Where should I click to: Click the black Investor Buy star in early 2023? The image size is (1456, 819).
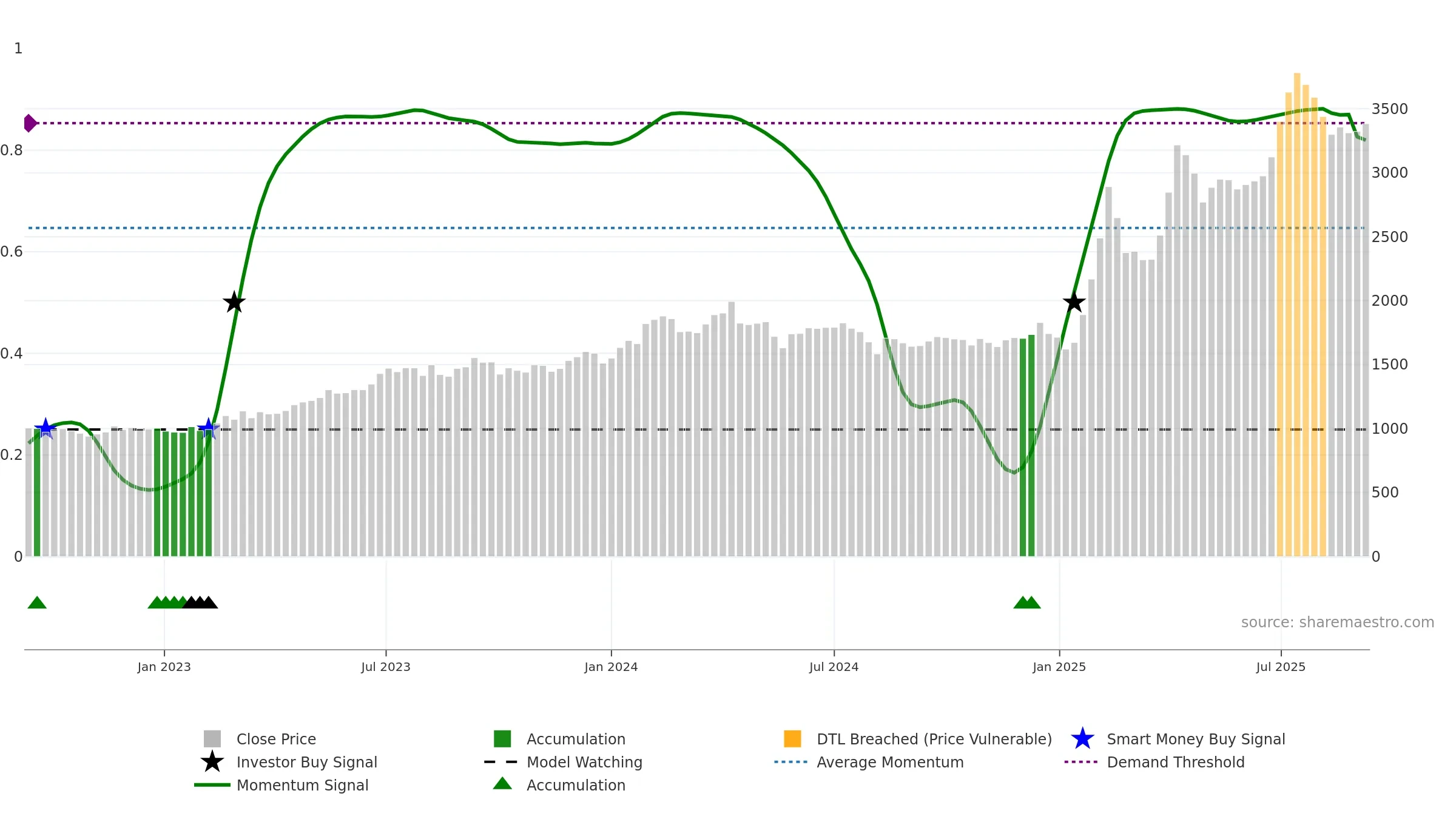[234, 302]
